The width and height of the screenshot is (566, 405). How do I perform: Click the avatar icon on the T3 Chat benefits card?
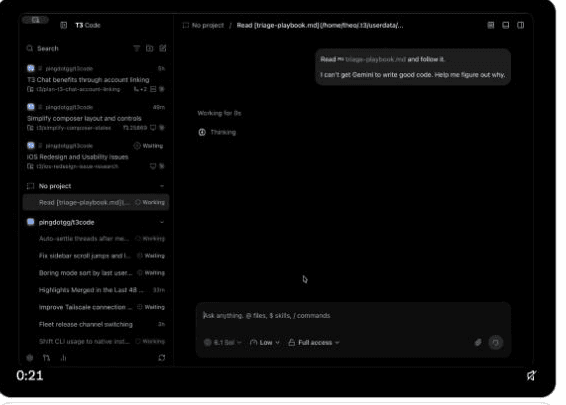click(31, 68)
